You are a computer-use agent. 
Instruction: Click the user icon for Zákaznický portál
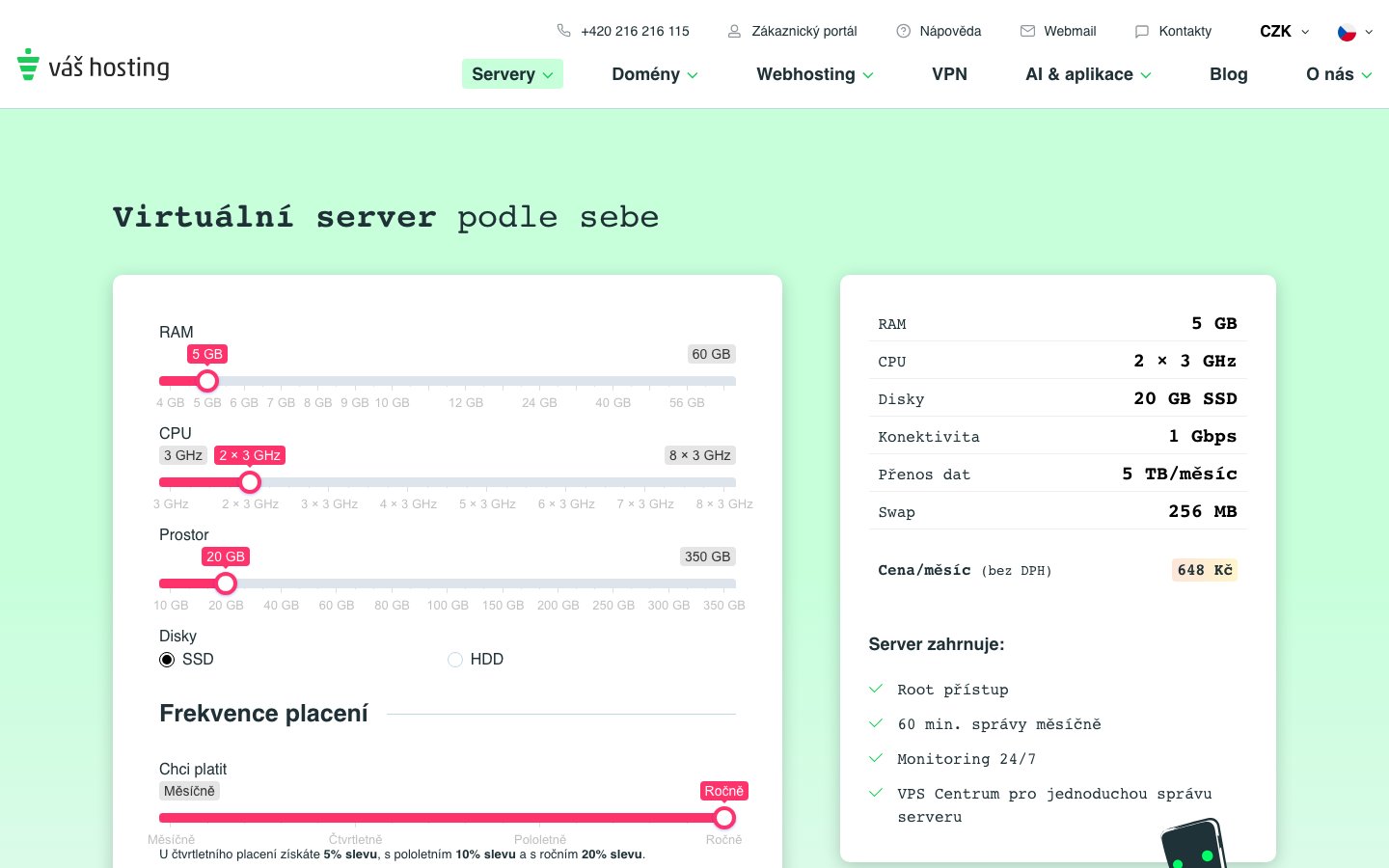coord(734,31)
